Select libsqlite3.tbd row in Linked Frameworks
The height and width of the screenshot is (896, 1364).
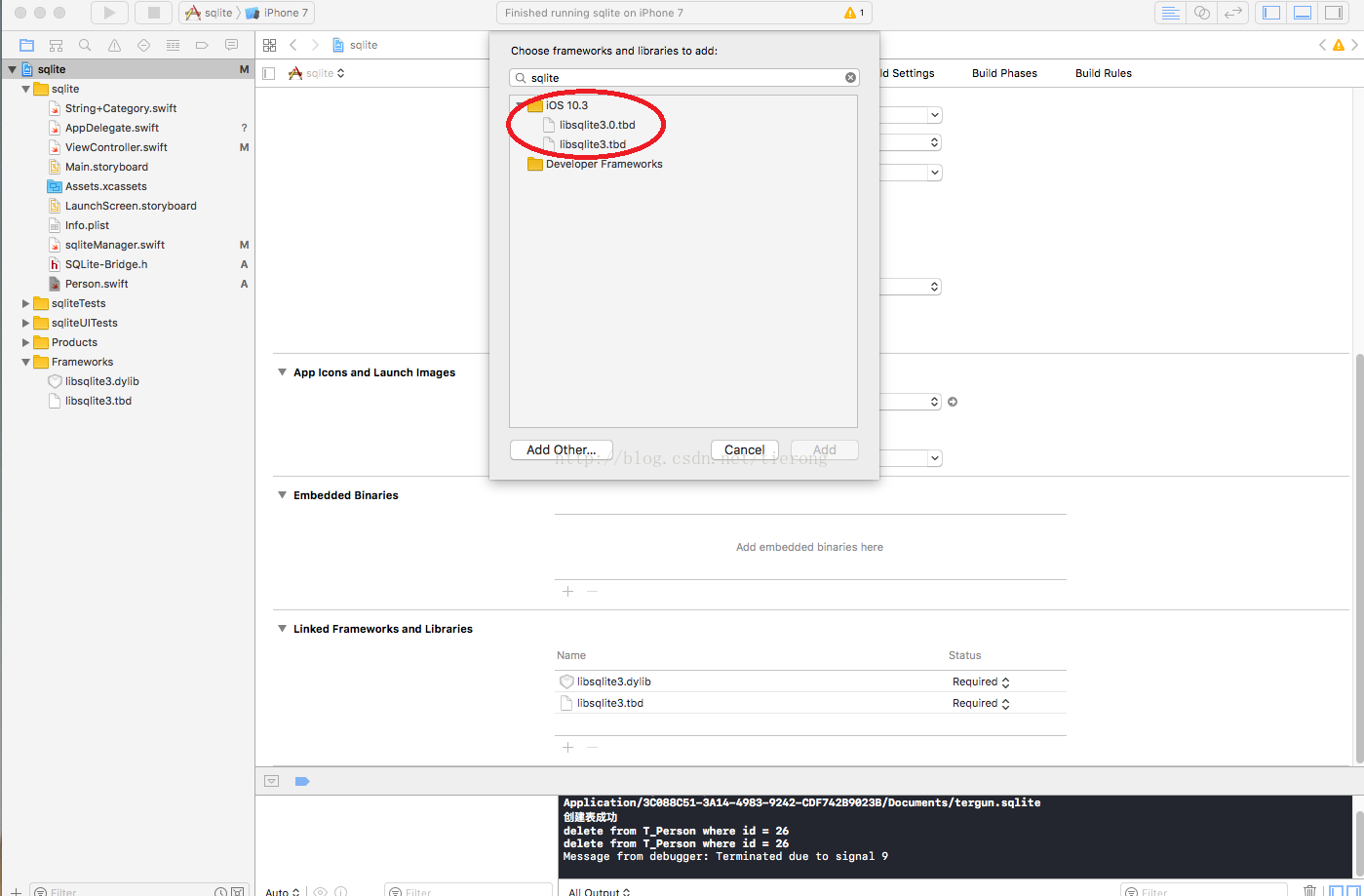(x=810, y=703)
